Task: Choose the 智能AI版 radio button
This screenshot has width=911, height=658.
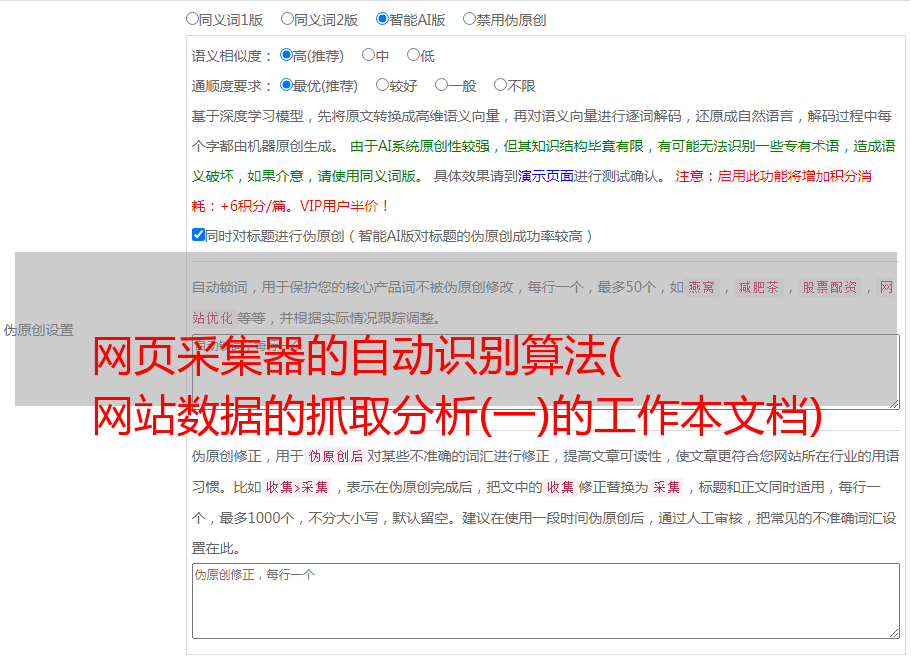Action: (382, 18)
